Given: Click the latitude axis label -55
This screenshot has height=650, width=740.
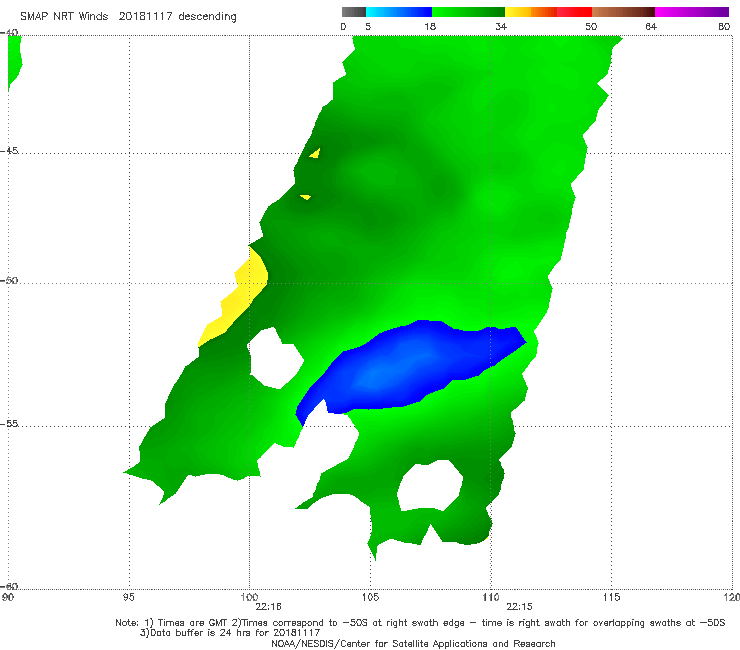Looking at the screenshot, I should coord(9,424).
